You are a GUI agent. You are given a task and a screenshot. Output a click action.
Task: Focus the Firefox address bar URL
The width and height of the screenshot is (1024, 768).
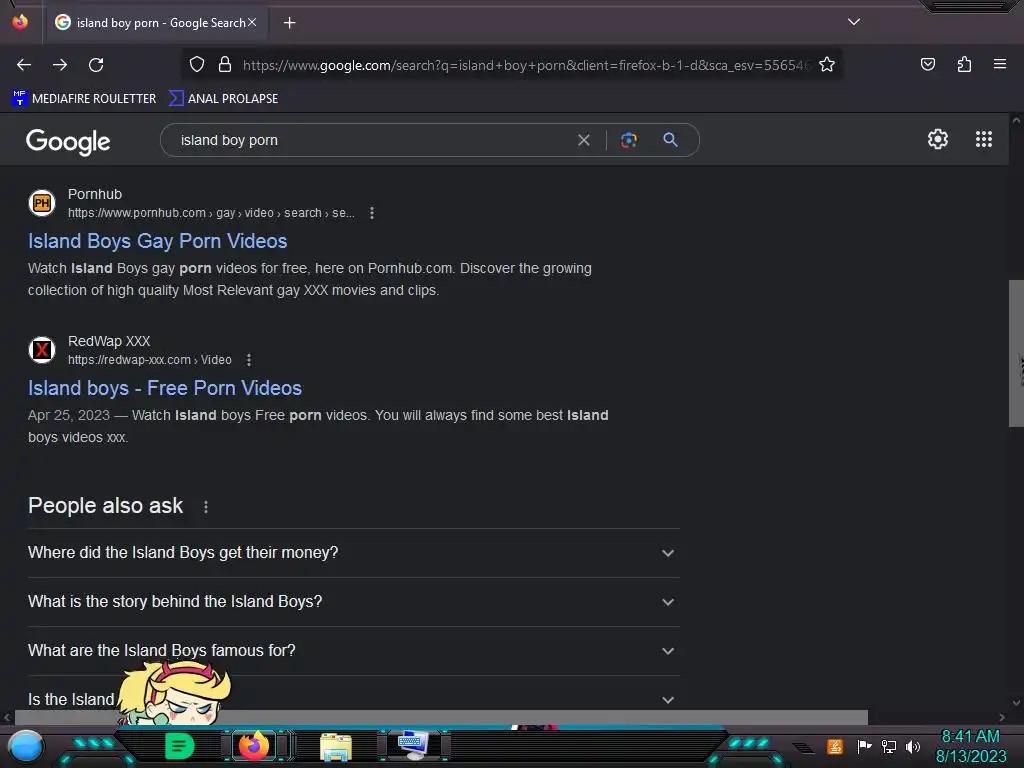click(x=526, y=65)
